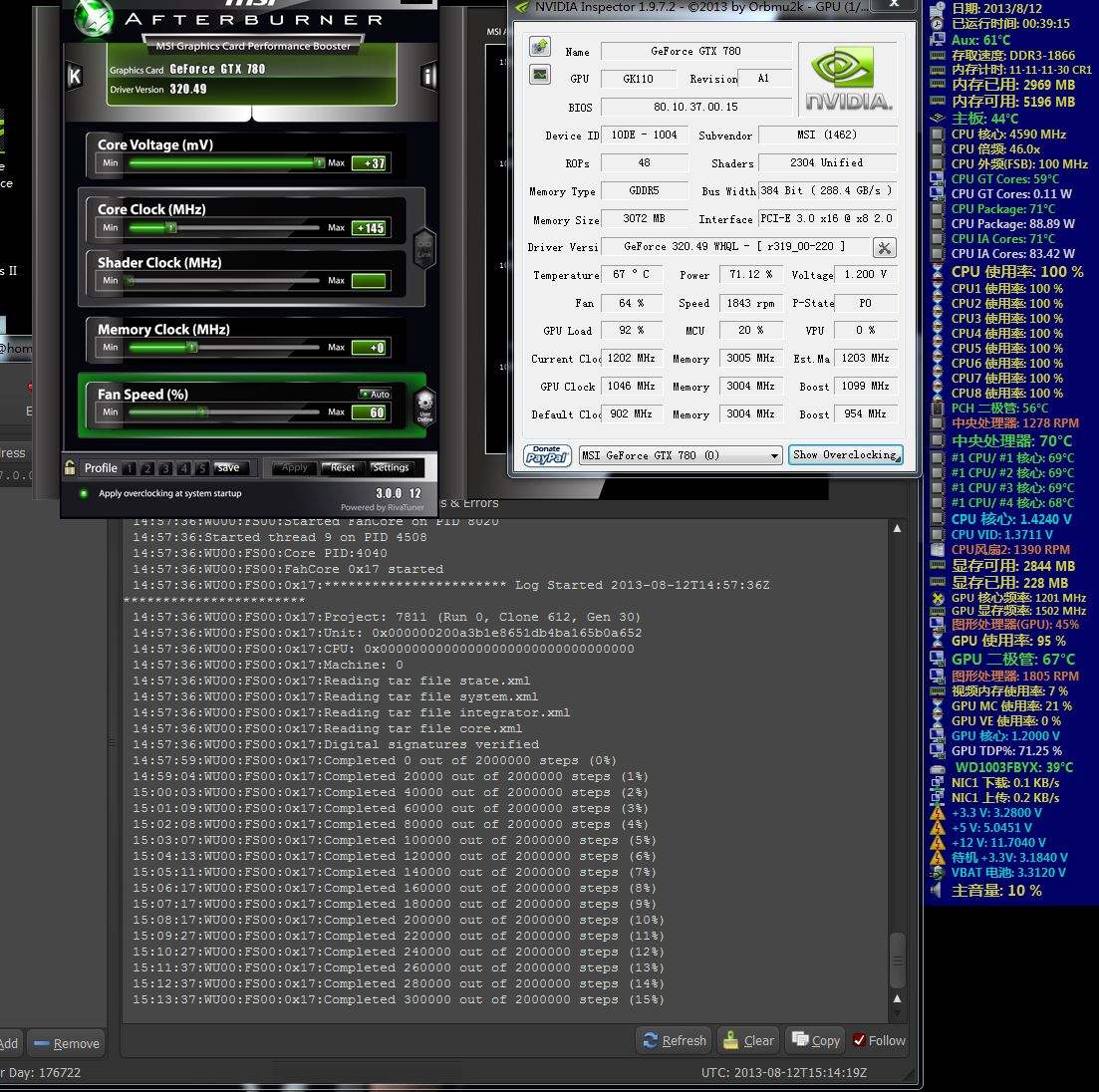Click the Copy log button
This screenshot has height=1092, width=1099.
point(816,1041)
